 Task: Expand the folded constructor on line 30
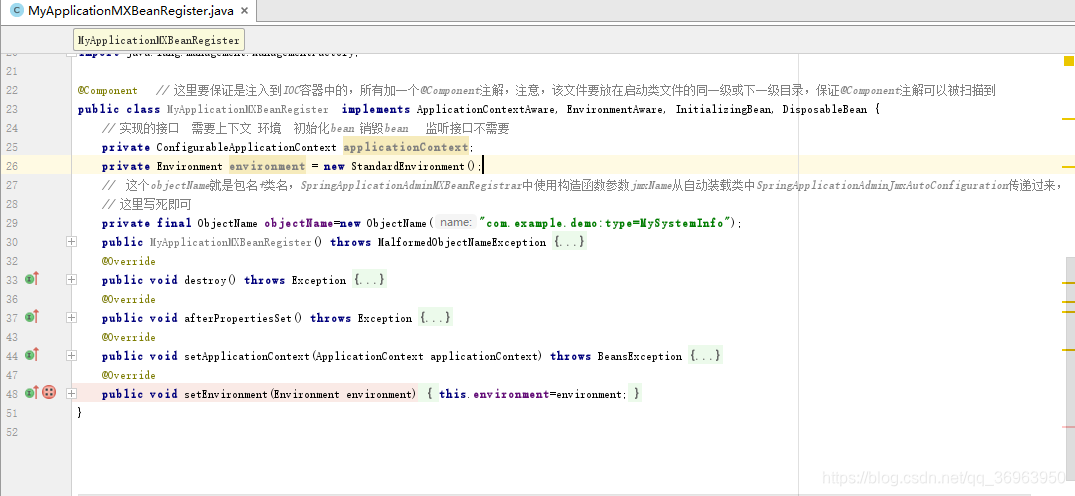pyautogui.click(x=71, y=242)
